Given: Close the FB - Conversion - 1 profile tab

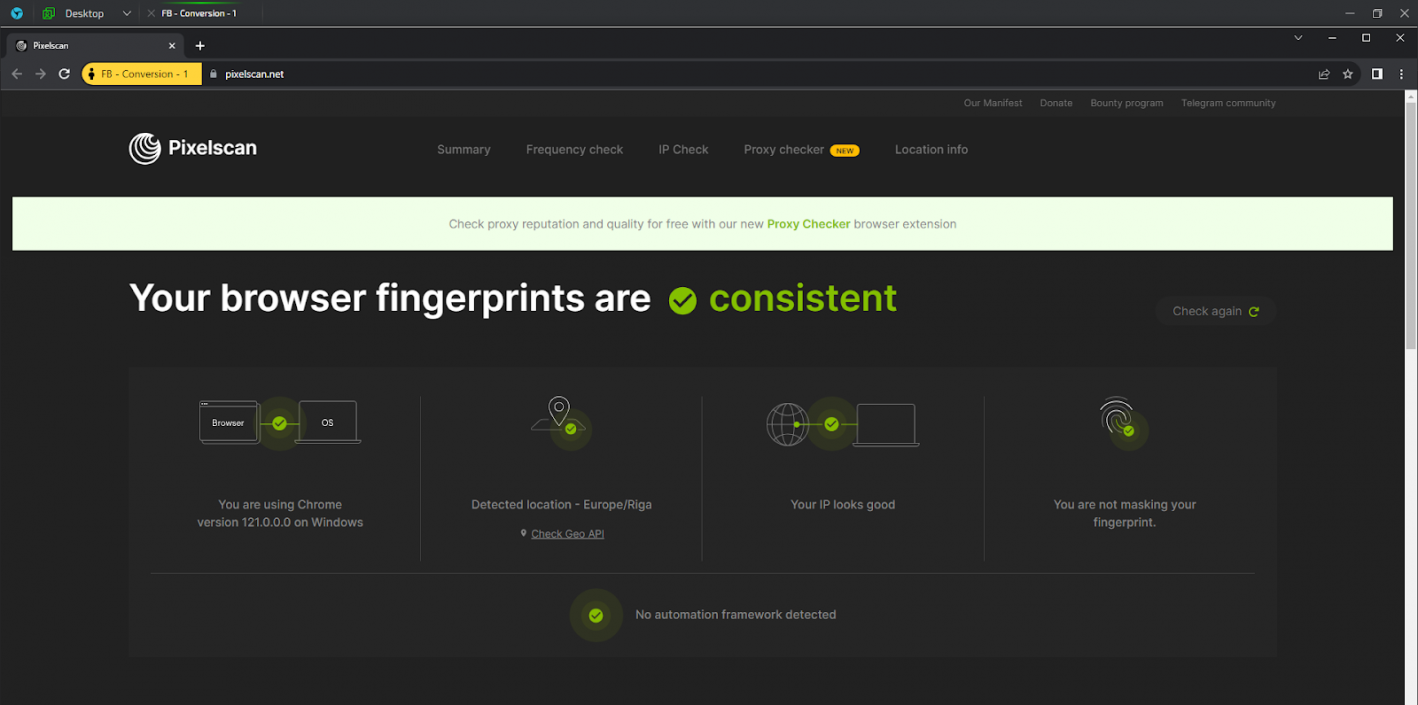Looking at the screenshot, I should pyautogui.click(x=151, y=13).
